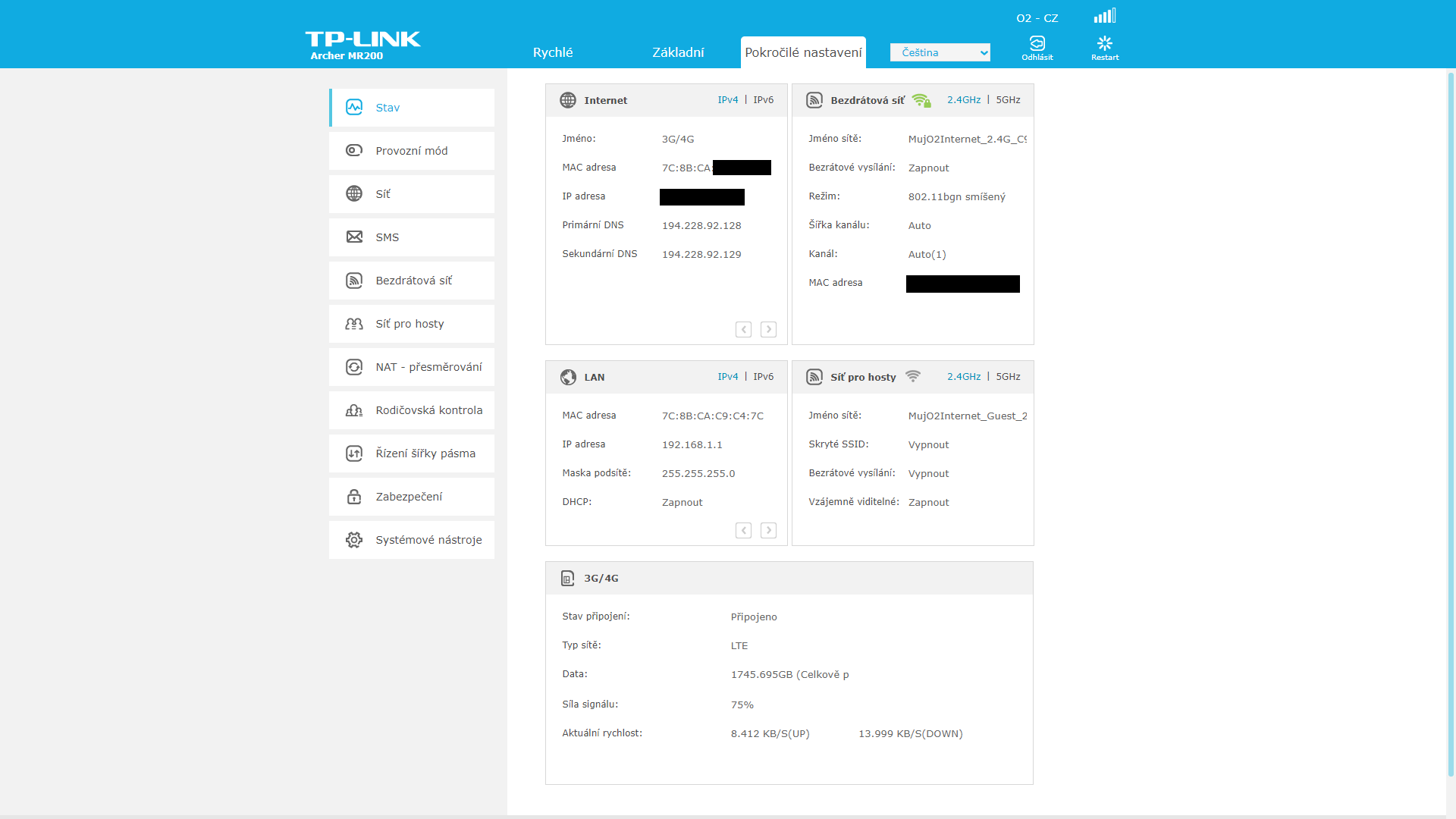The image size is (1456, 819).
Task: Open the Provozní mód menu item
Action: pyautogui.click(x=412, y=151)
